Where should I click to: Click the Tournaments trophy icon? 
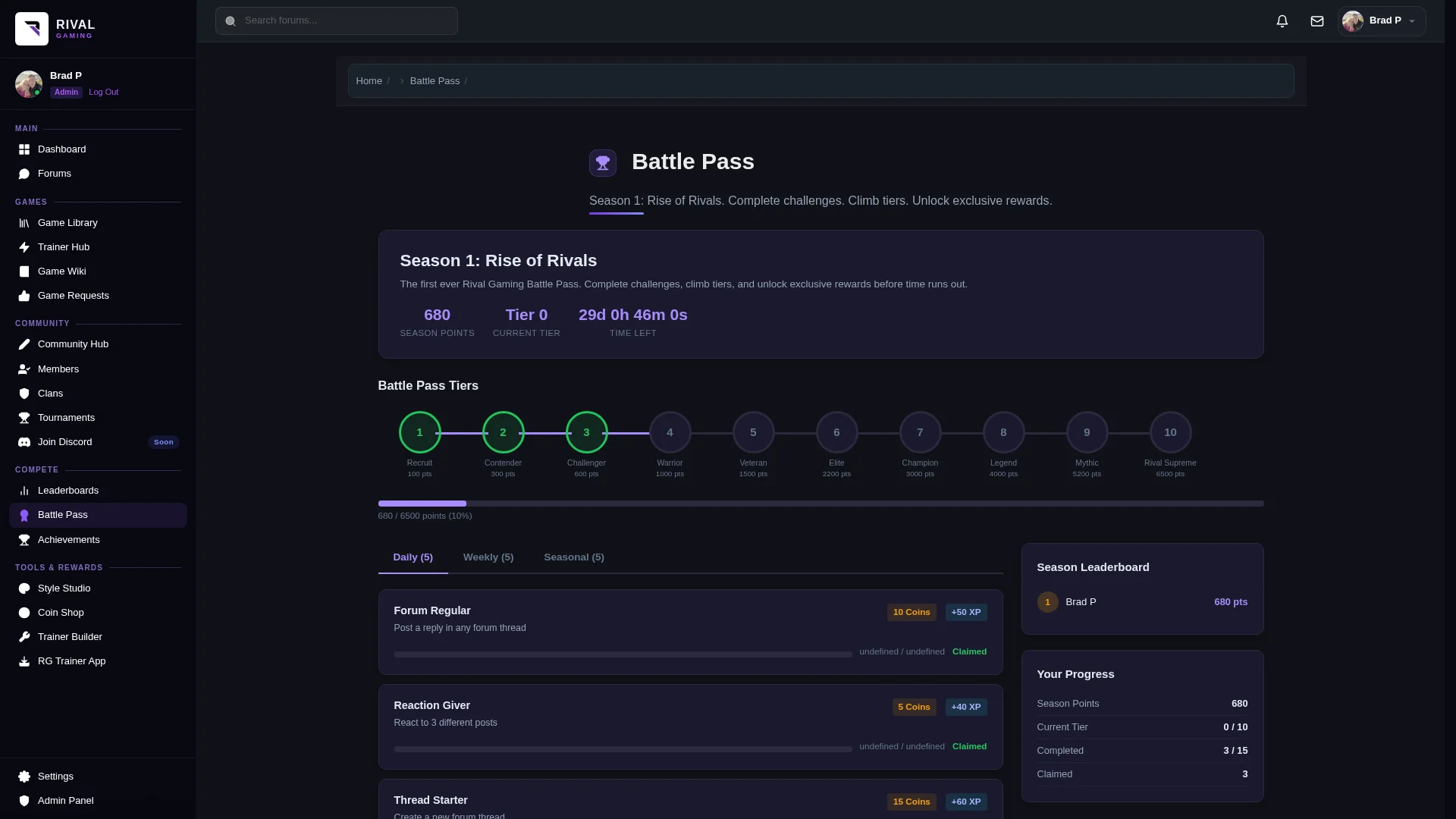(x=24, y=418)
